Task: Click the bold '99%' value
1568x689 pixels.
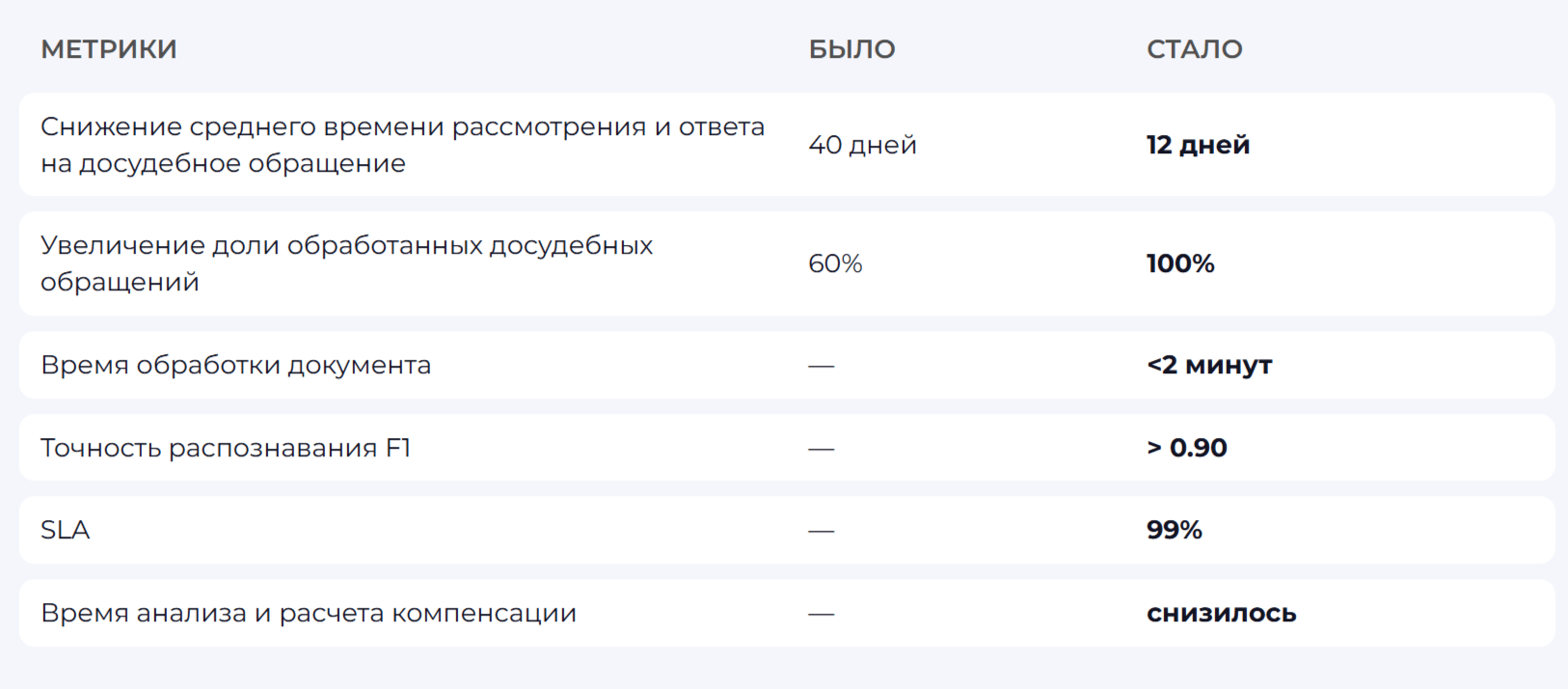Action: (1174, 530)
